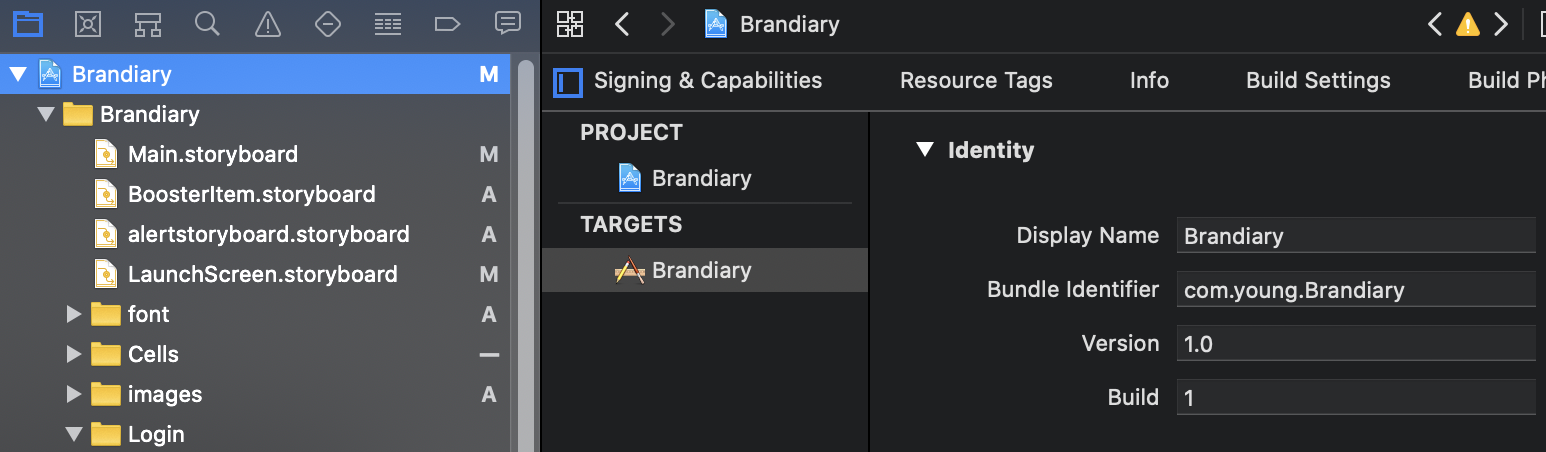Click the yellow warning issue indicator
This screenshot has width=1546, height=452.
pyautogui.click(x=1467, y=24)
